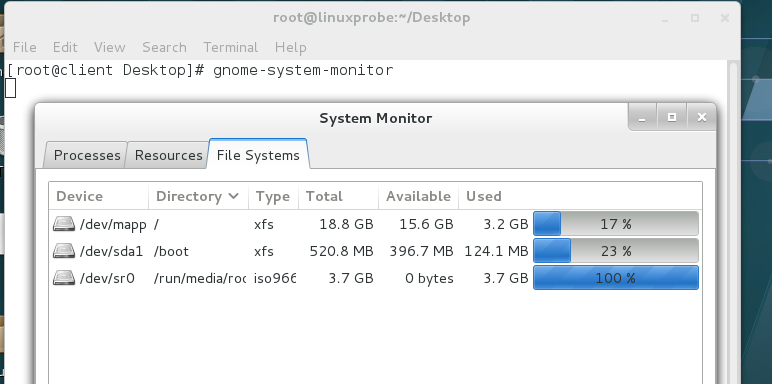Click the 100 % usage bar for /dev/sr0
The image size is (772, 384).
[x=616, y=278]
